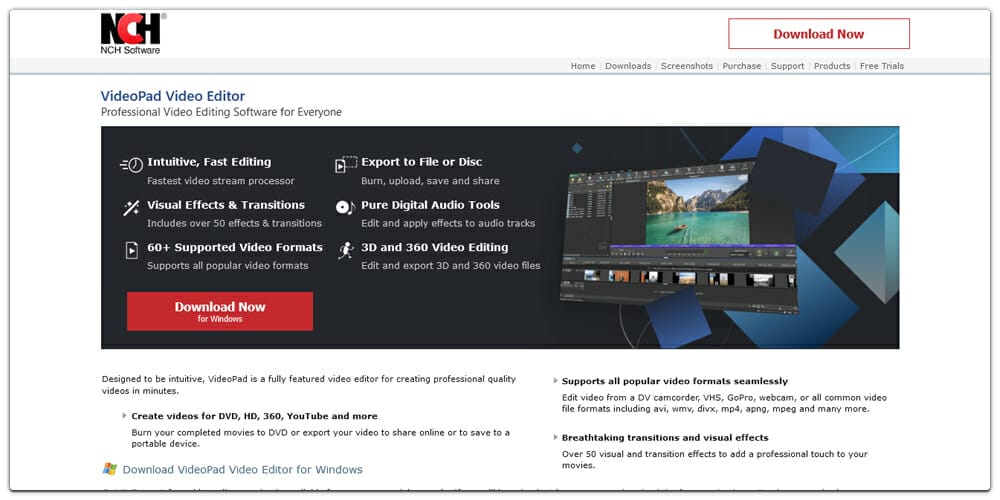Click the Pure Digital Audio Tools heading
Viewport: 1000px width, 500px height.
[430, 205]
